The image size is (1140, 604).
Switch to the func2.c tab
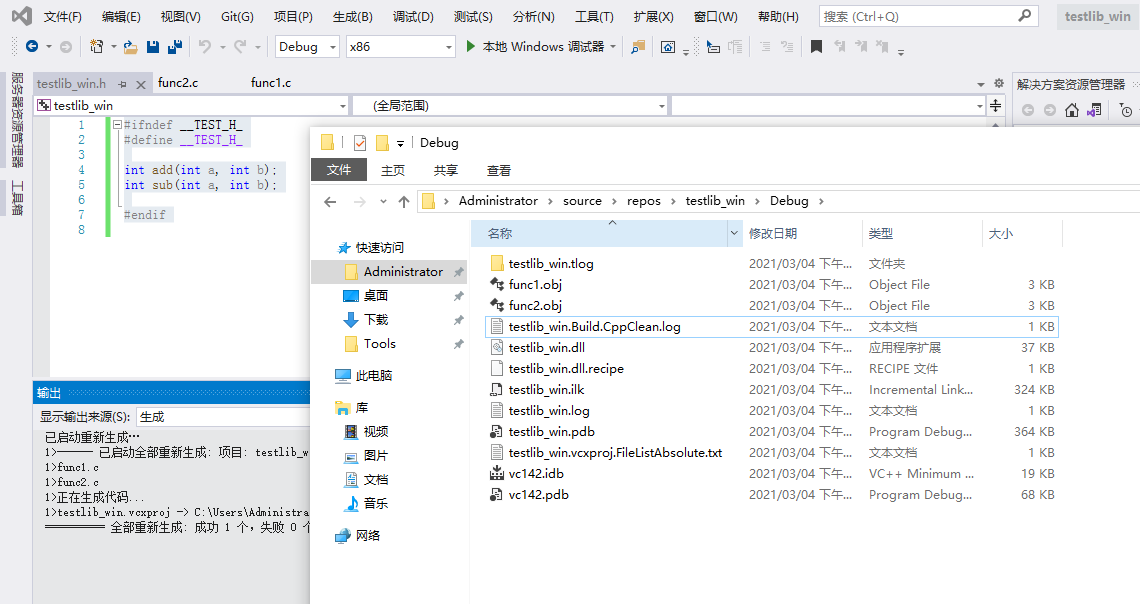178,83
